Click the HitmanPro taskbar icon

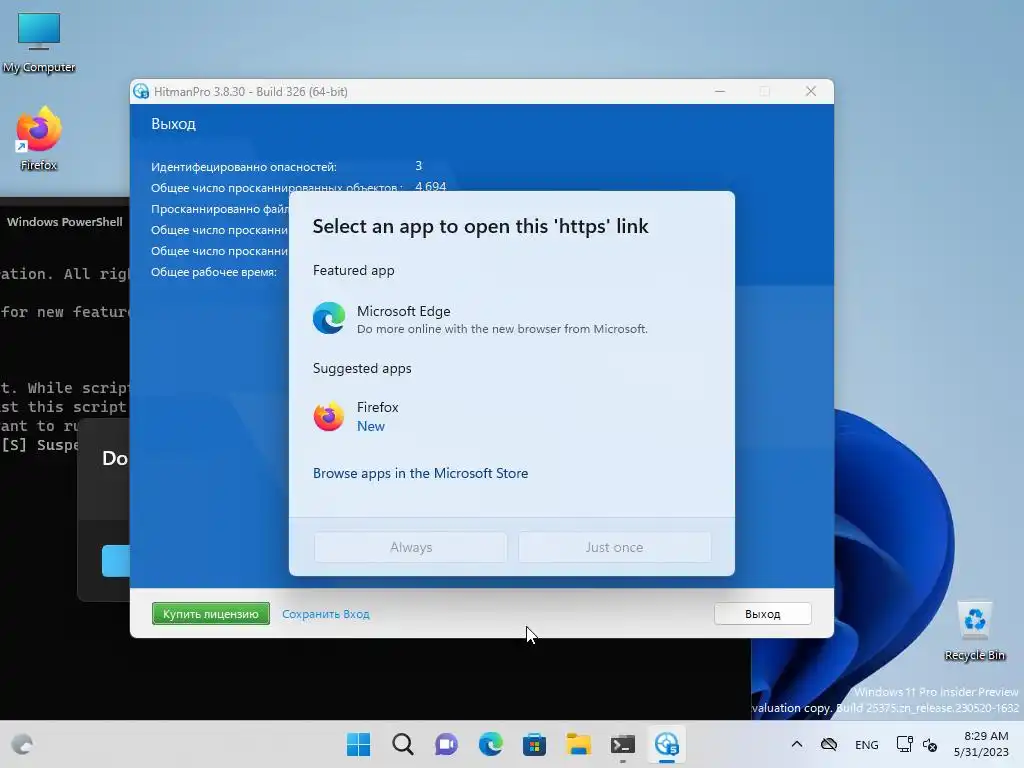point(667,744)
